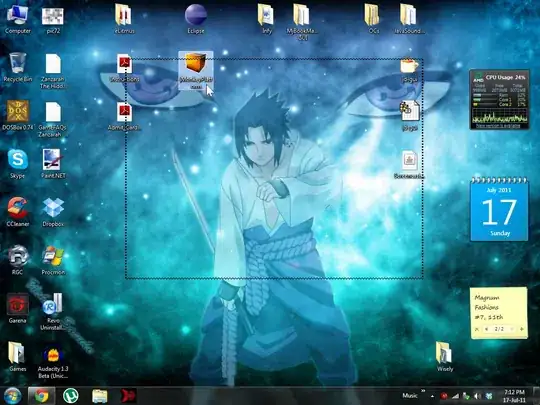This screenshot has height=405, width=540.
Task: Select the CCleaner desktop shortcut
Action: pyautogui.click(x=18, y=212)
